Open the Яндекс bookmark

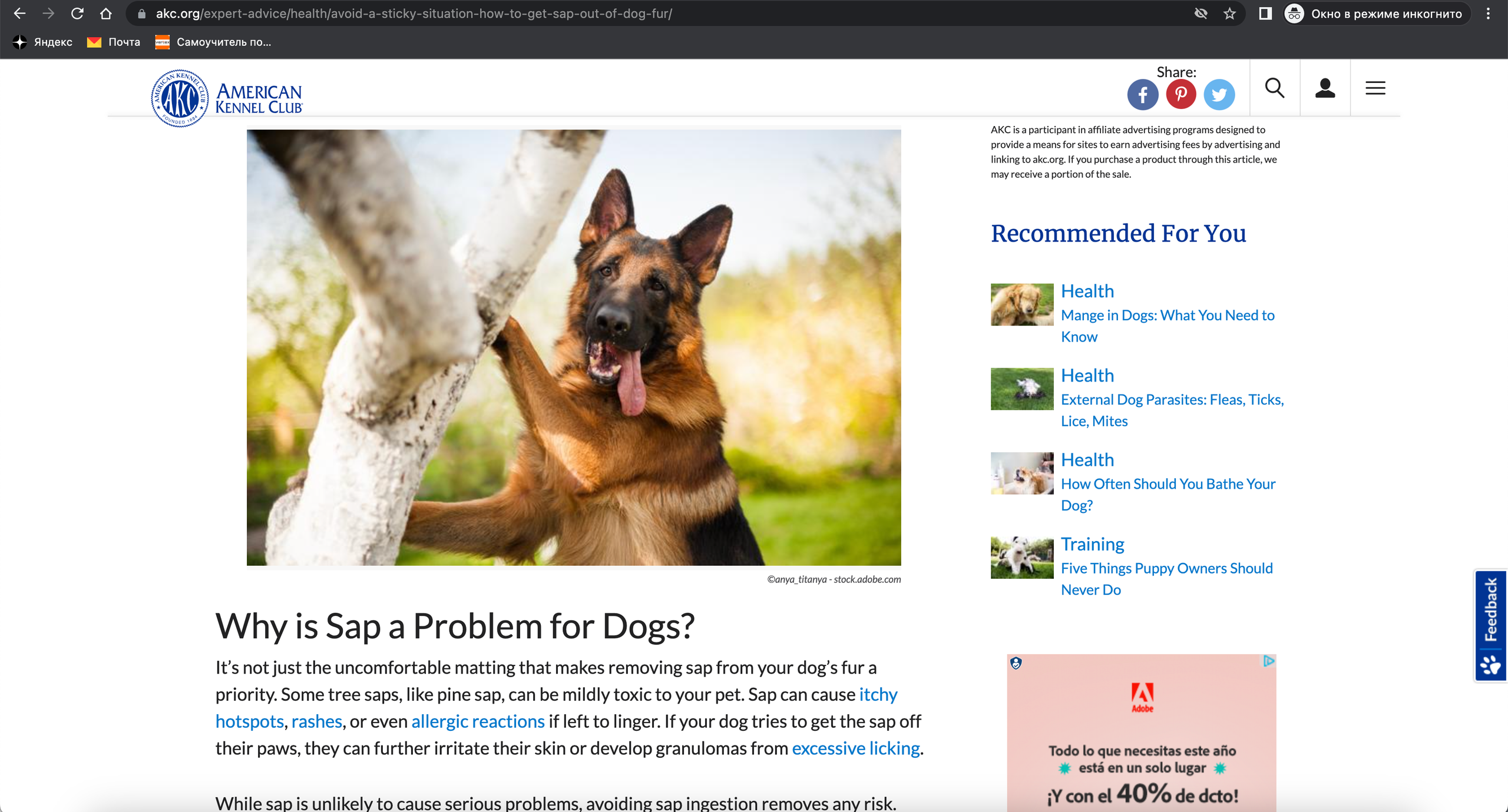point(43,42)
